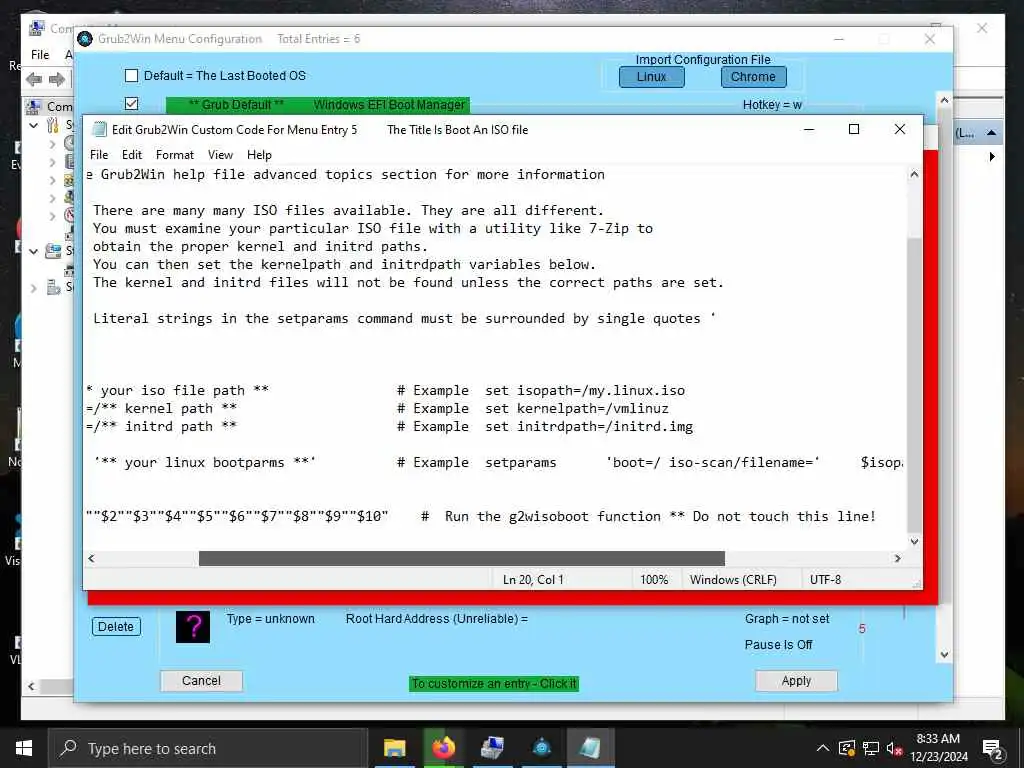The height and width of the screenshot is (768, 1024).
Task: Click the Notepad icon in the editor title bar
Action: pos(99,129)
